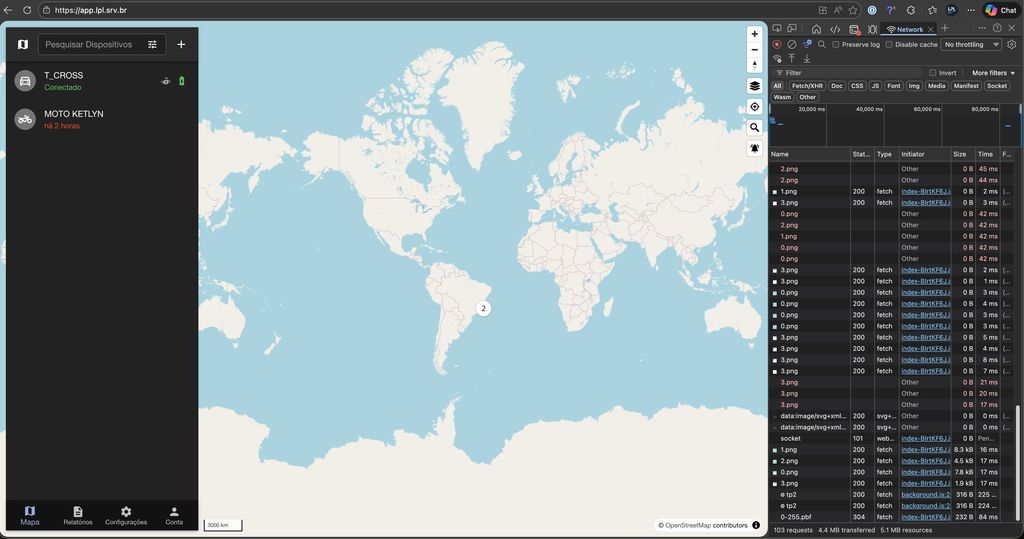The width and height of the screenshot is (1024, 539).
Task: Select the 0-255.pbf request row
Action: coord(891,517)
